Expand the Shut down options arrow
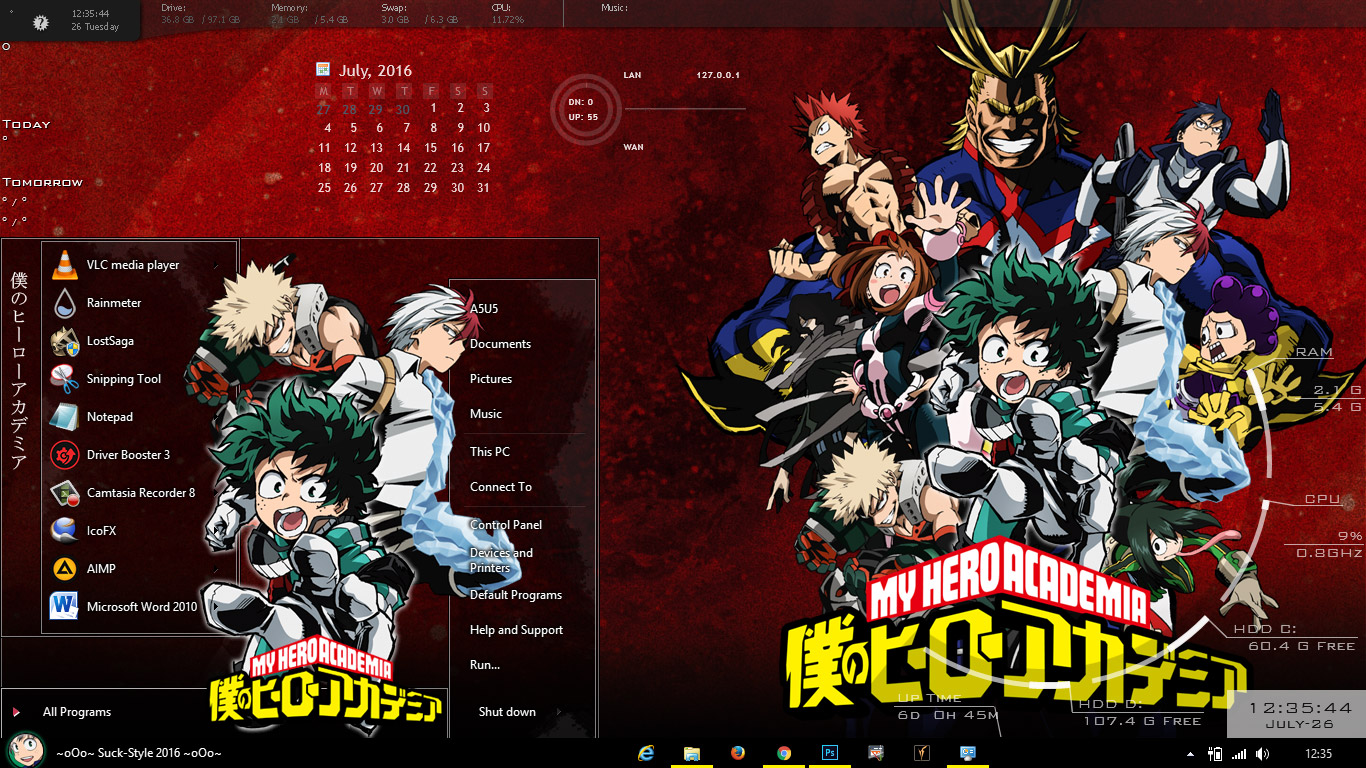 point(558,712)
